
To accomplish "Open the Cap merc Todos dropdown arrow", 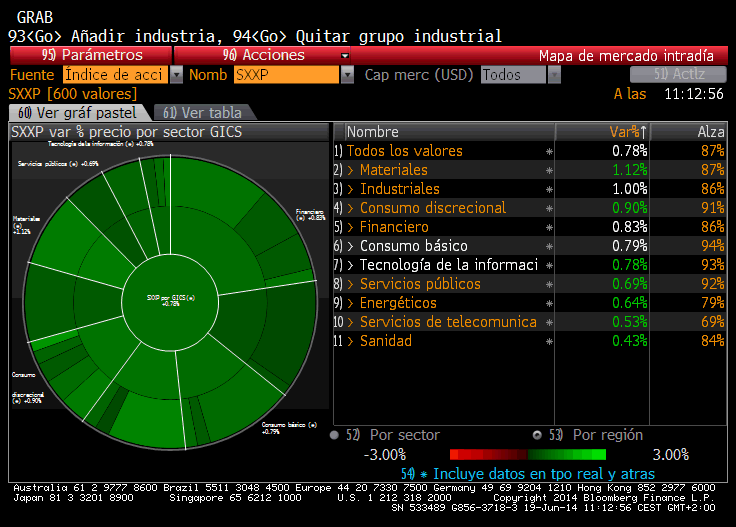I will 554,75.
